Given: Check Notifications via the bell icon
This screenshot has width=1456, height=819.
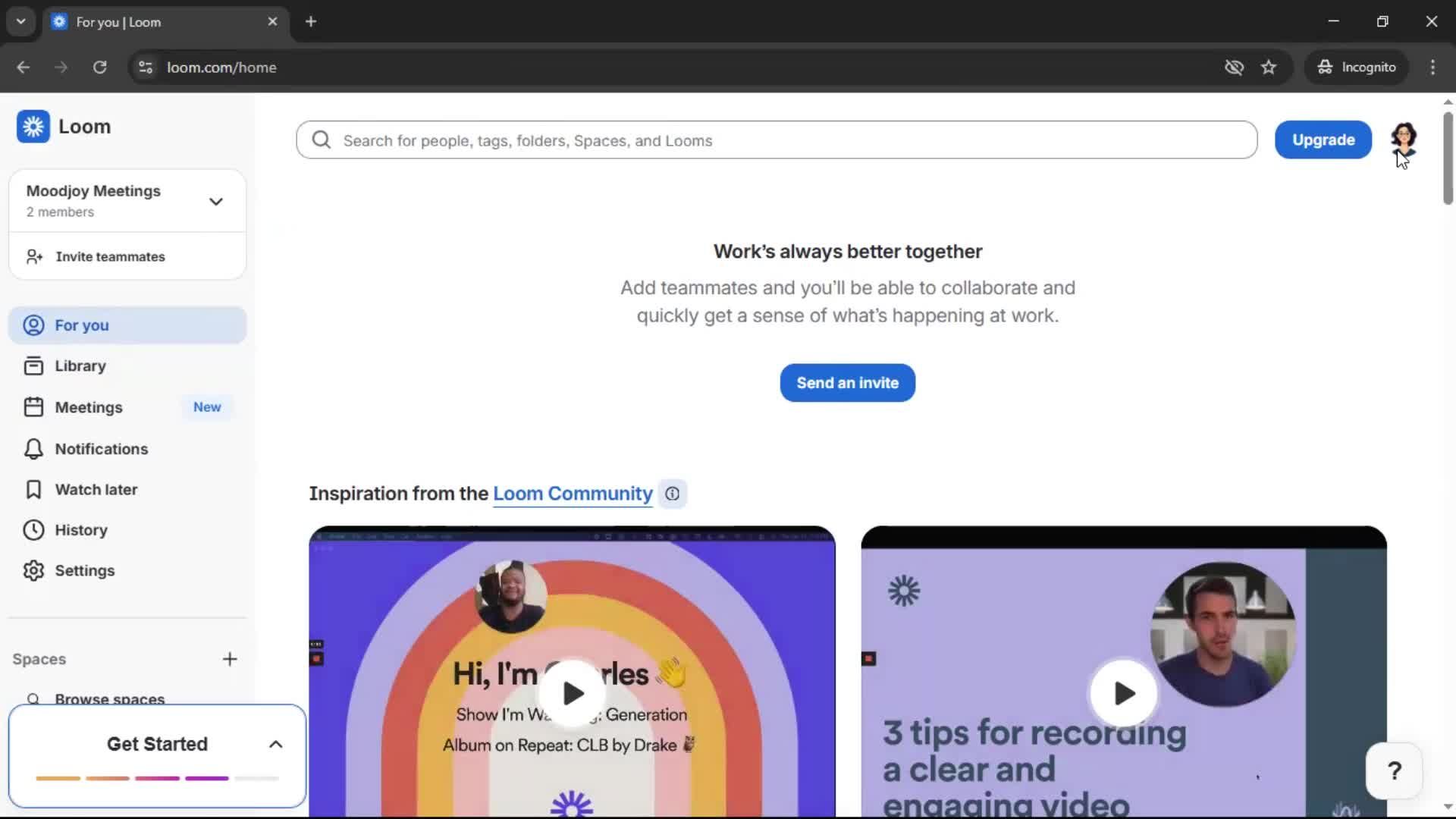Looking at the screenshot, I should pos(33,449).
